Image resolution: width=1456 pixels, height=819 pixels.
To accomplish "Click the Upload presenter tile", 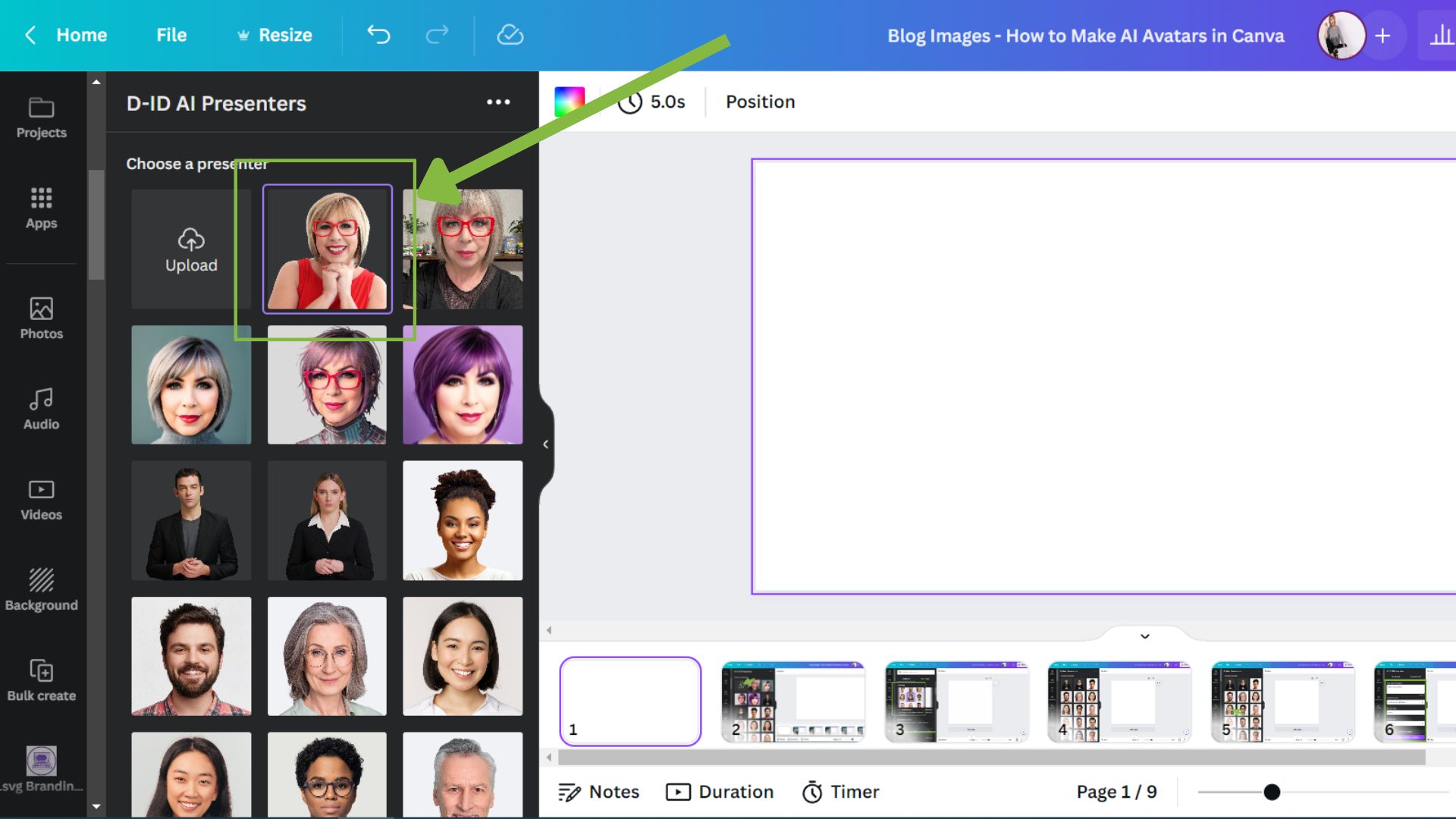I will tap(190, 249).
